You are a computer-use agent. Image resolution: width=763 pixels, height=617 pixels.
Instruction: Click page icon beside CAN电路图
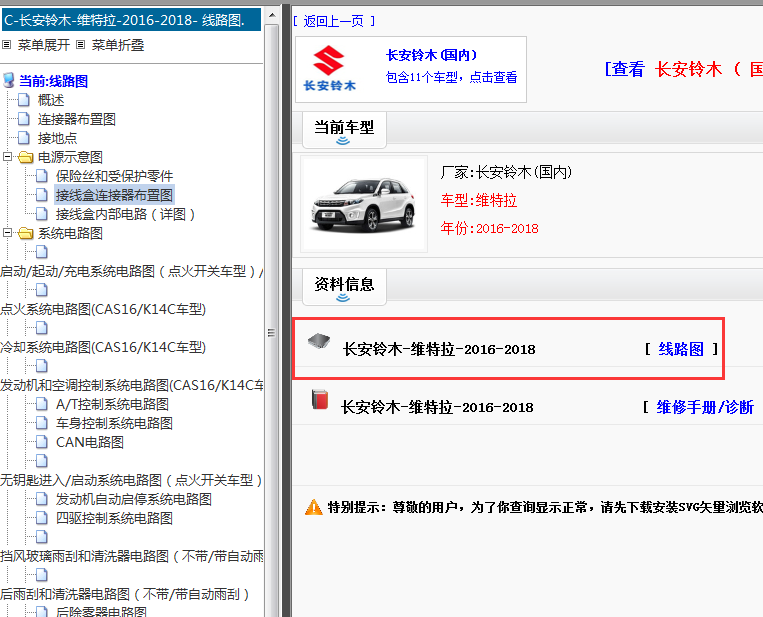point(42,442)
